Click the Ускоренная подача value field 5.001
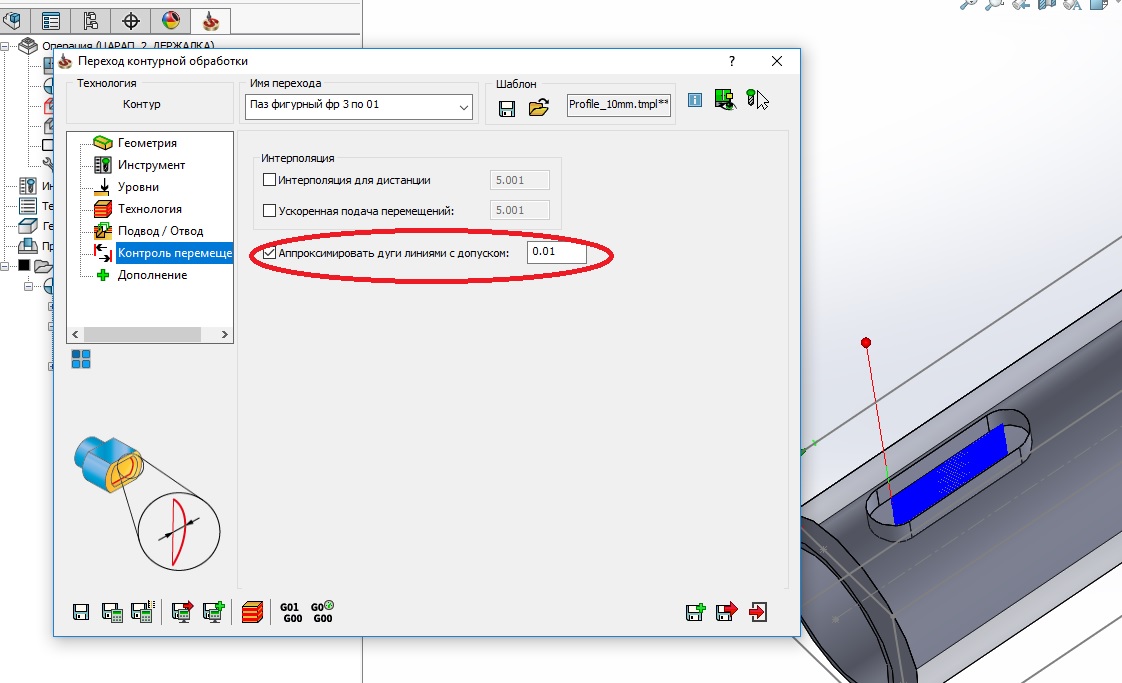Viewport: 1122px width, 683px height. click(x=519, y=210)
